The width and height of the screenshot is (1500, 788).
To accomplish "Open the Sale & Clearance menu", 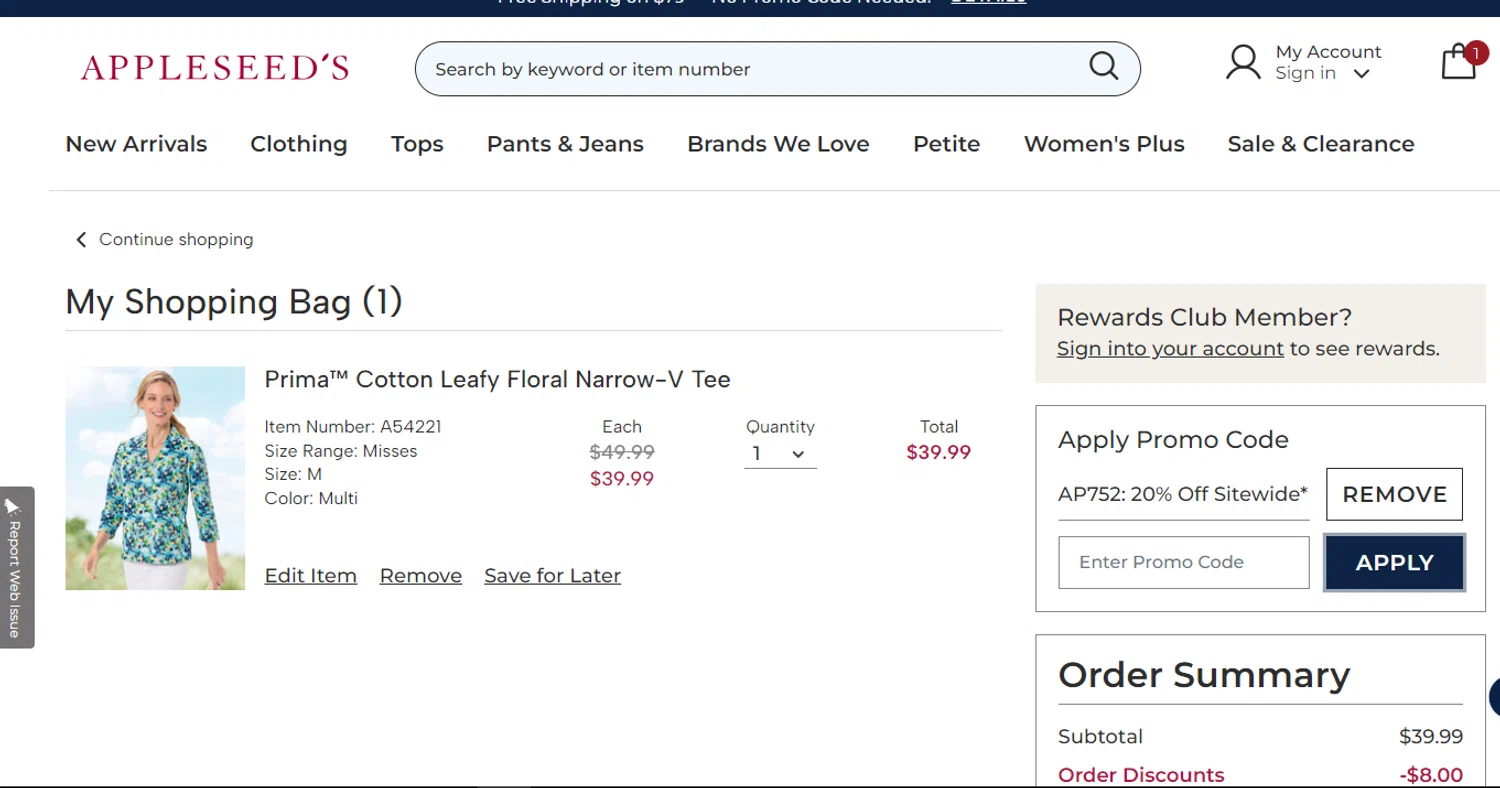I will 1320,144.
